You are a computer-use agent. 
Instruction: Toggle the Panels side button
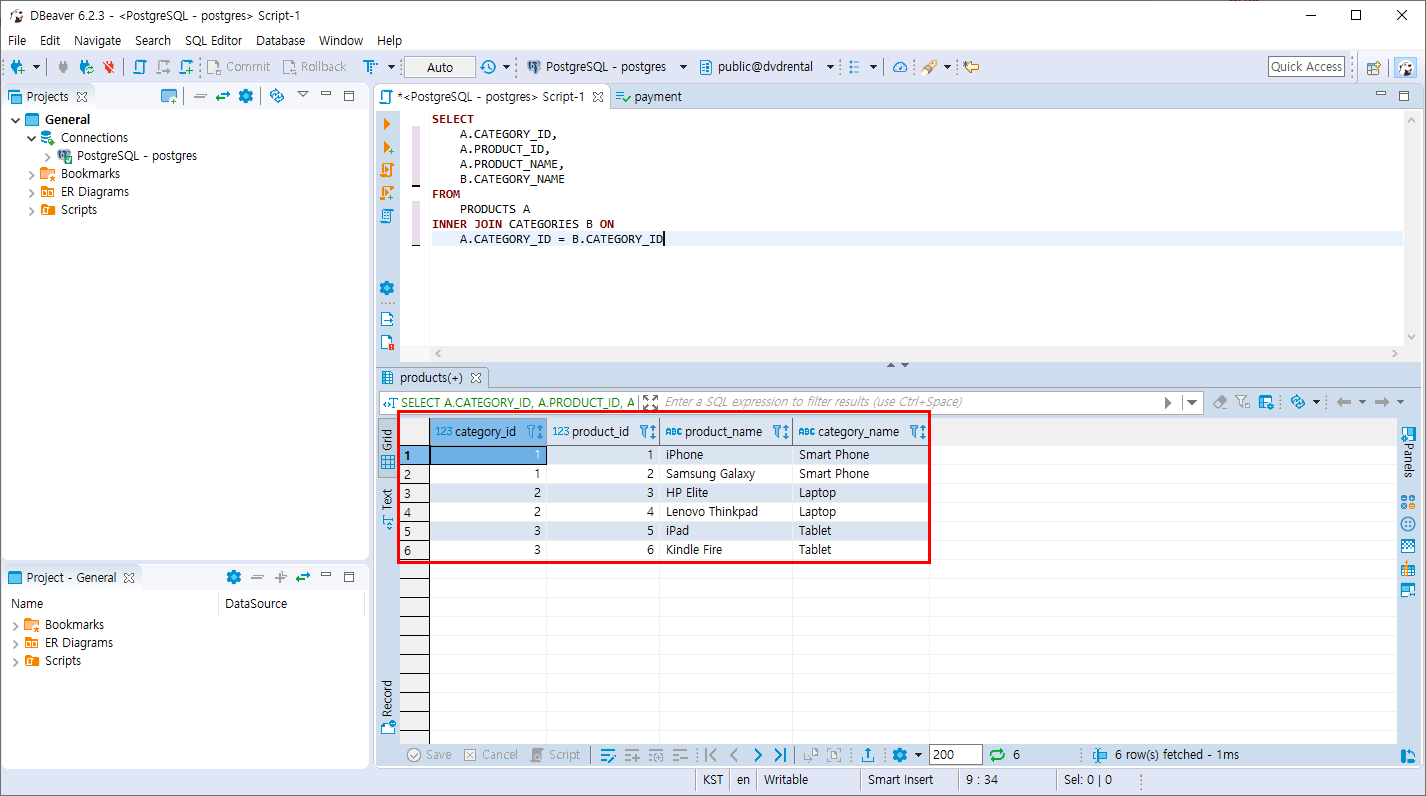pyautogui.click(x=1408, y=452)
